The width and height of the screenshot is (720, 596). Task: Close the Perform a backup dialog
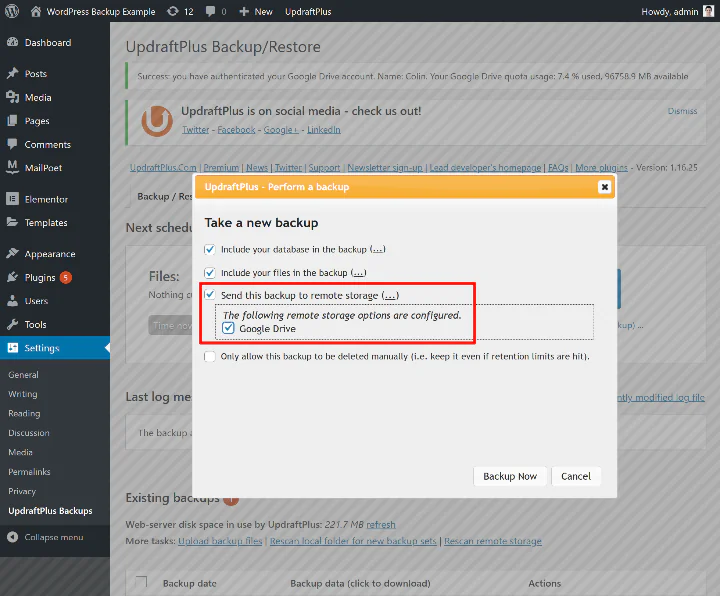coord(605,187)
